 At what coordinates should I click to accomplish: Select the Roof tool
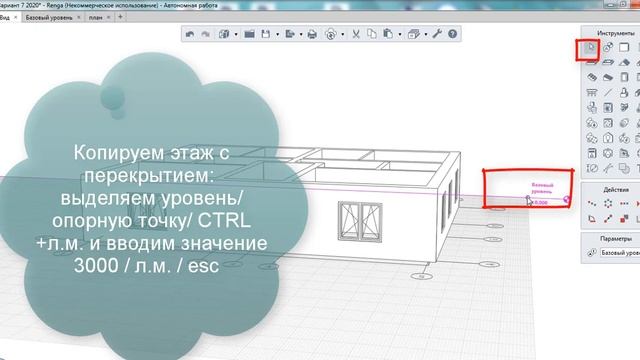click(624, 62)
